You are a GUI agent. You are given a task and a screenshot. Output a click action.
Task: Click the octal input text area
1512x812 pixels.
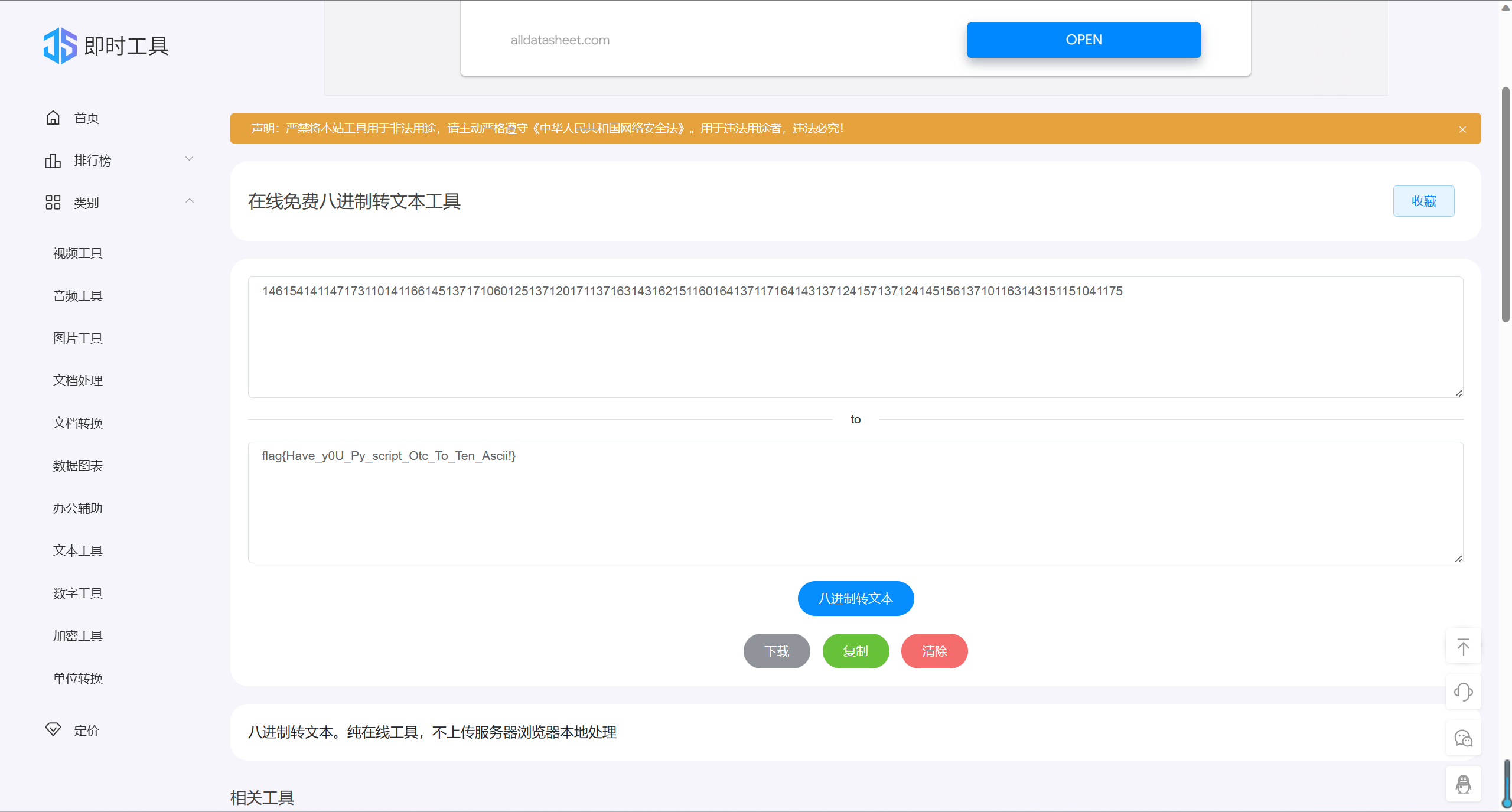tap(855, 343)
